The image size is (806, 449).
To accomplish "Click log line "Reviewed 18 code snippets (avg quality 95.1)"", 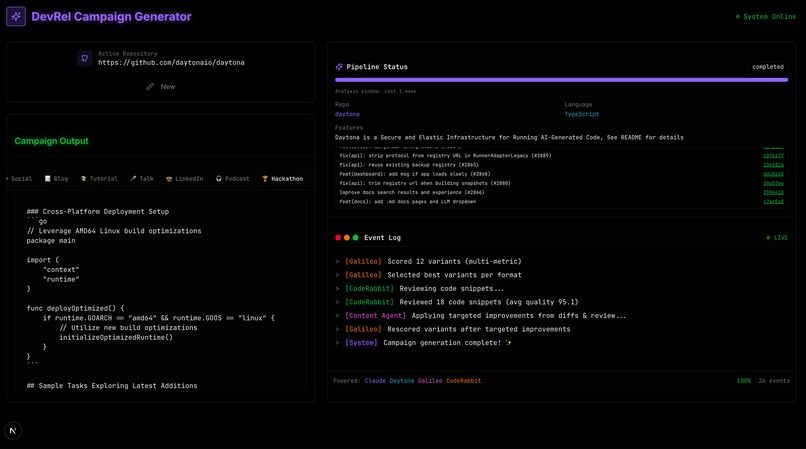I will pos(488,302).
